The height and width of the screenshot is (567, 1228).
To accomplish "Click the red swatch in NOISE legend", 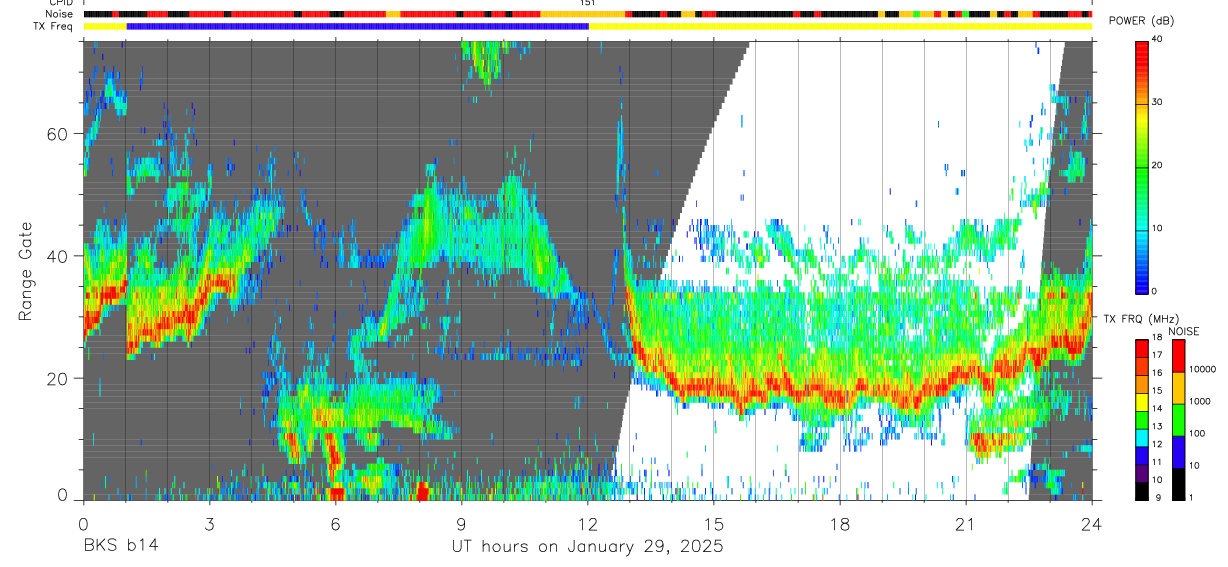I will [x=1178, y=355].
